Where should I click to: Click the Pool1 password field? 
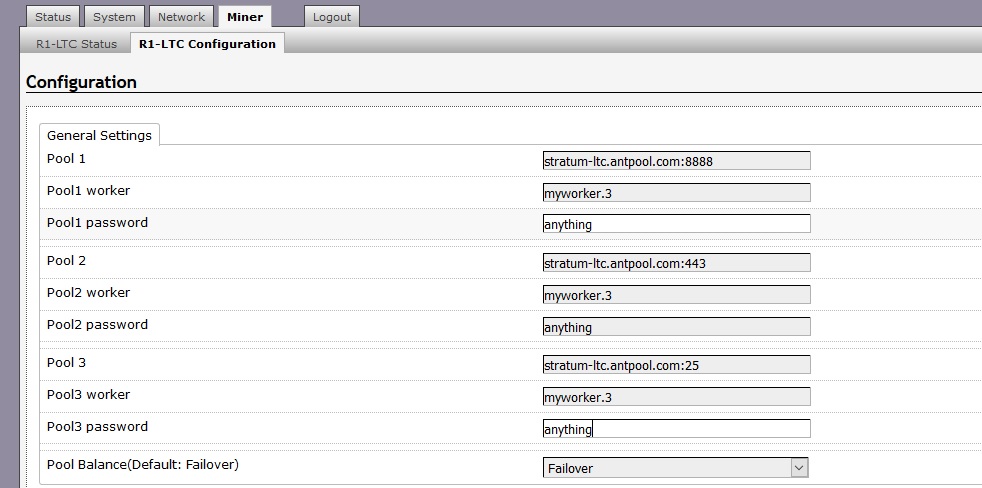pos(676,224)
